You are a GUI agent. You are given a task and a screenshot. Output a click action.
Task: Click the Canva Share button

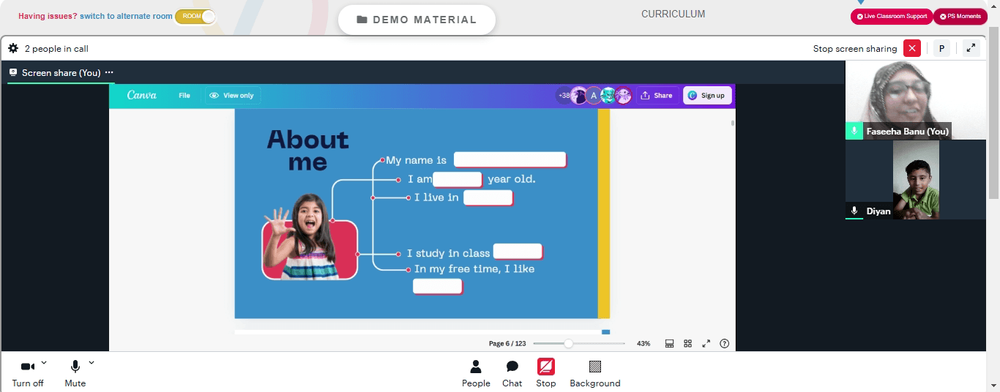tap(657, 96)
